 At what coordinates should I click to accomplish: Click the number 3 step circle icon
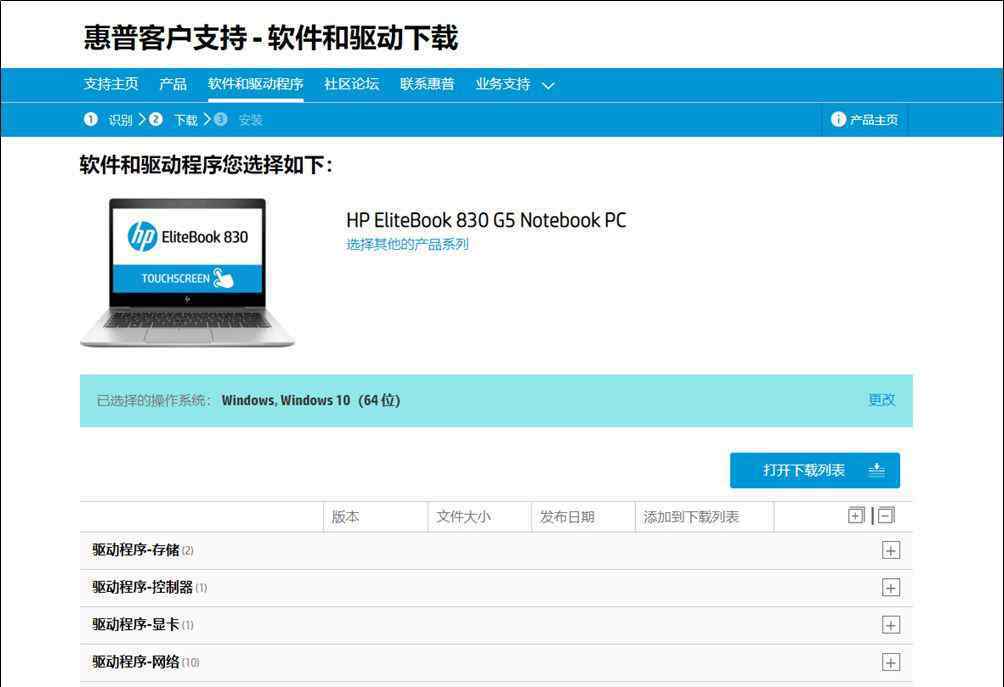point(220,119)
